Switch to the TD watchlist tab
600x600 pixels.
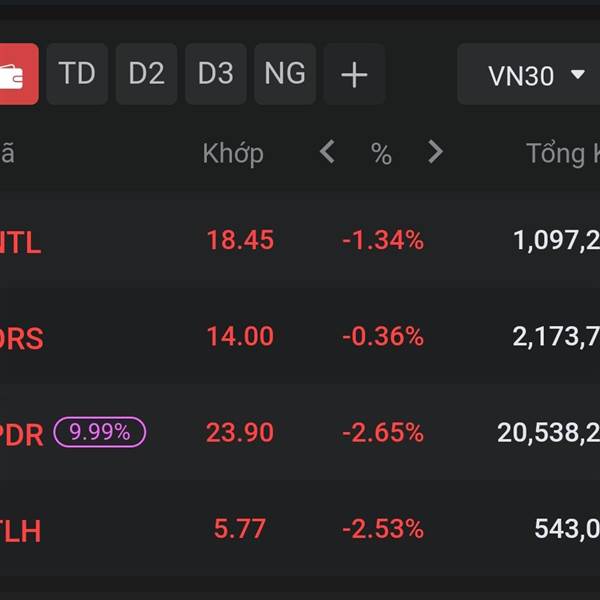[77, 74]
